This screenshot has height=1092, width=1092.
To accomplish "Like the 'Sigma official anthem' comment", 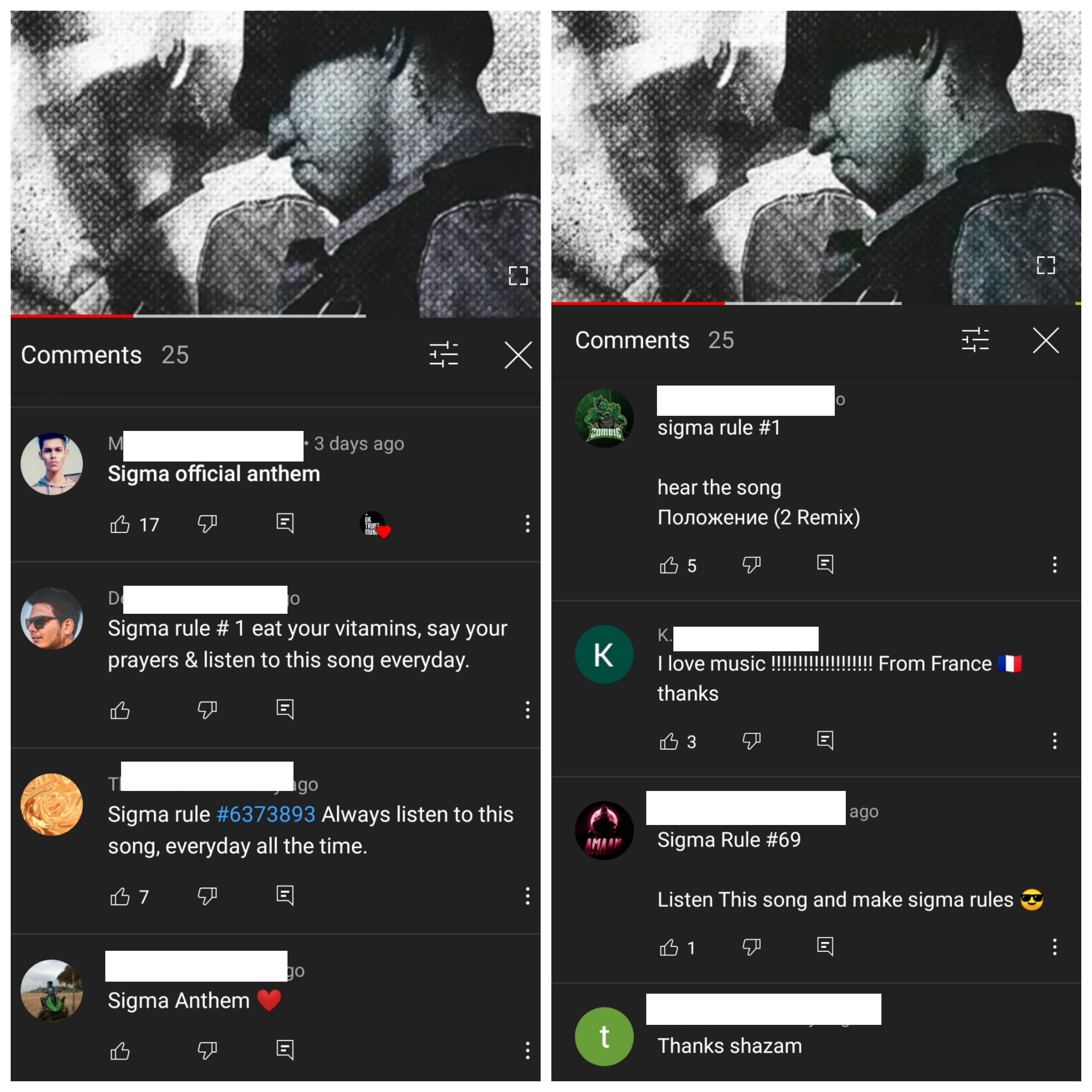I will 120,524.
